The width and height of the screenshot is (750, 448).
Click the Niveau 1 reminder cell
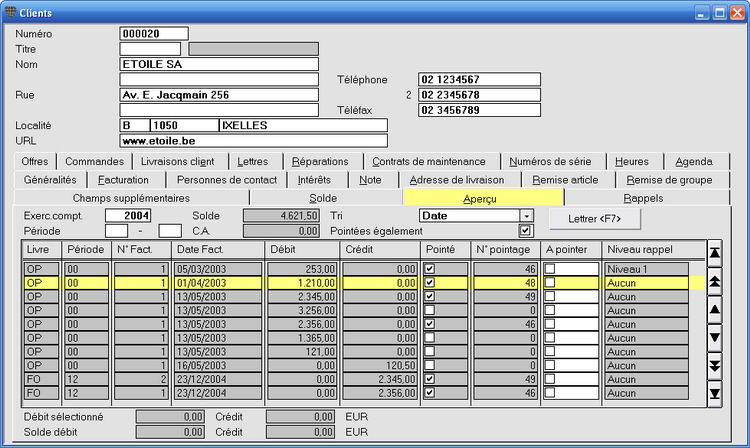pyautogui.click(x=647, y=269)
